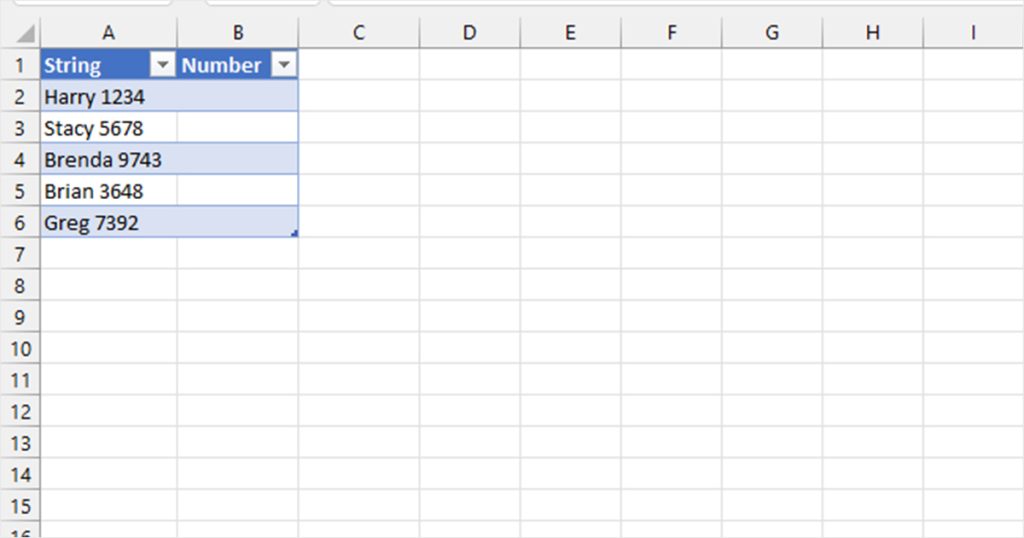1024x538 pixels.
Task: Open the Number column filter dropdown
Action: click(x=283, y=65)
